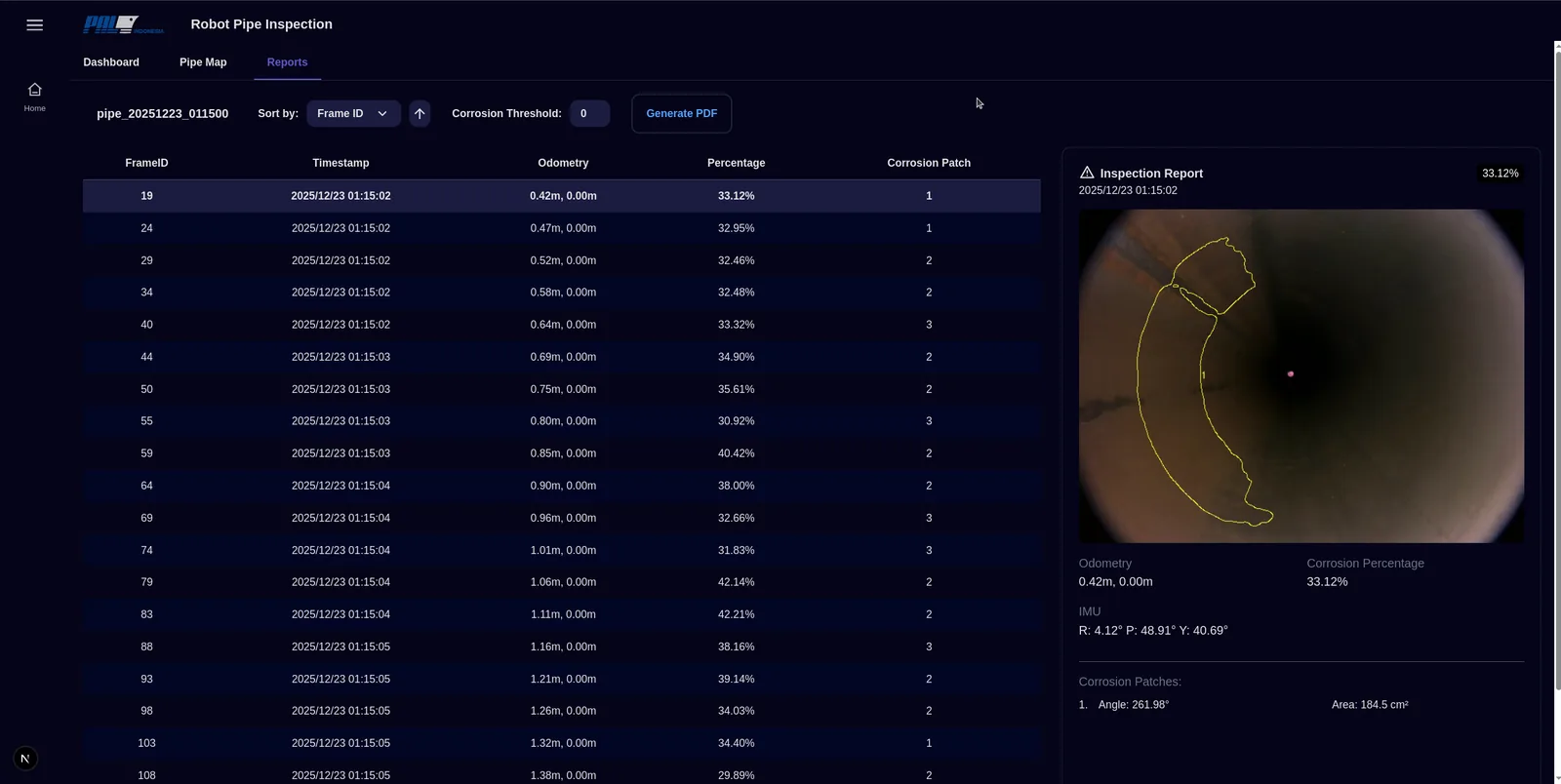Click the pipe inspection image
This screenshot has width=1561, height=784.
tap(1301, 375)
